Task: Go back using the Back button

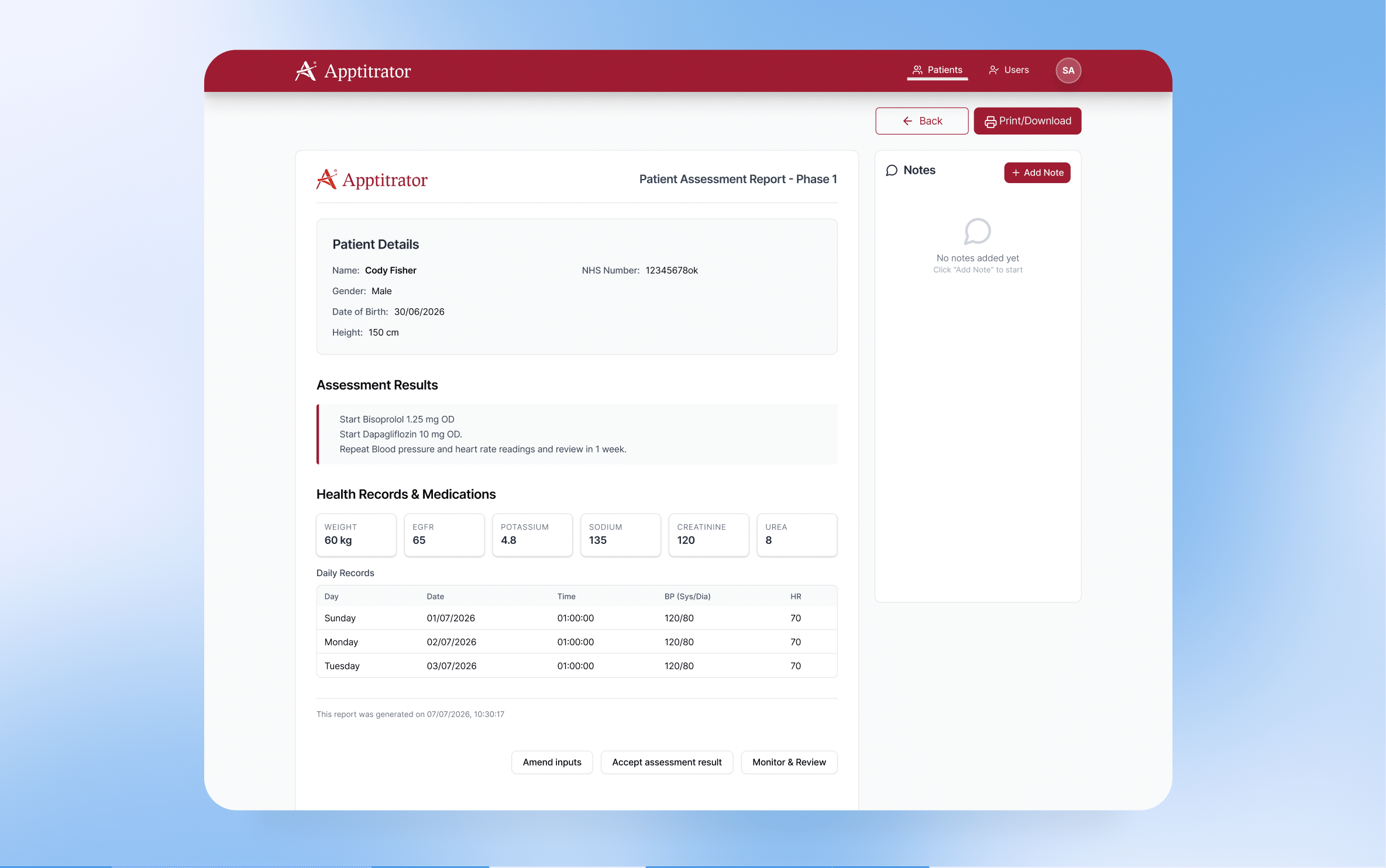Action: (x=921, y=121)
